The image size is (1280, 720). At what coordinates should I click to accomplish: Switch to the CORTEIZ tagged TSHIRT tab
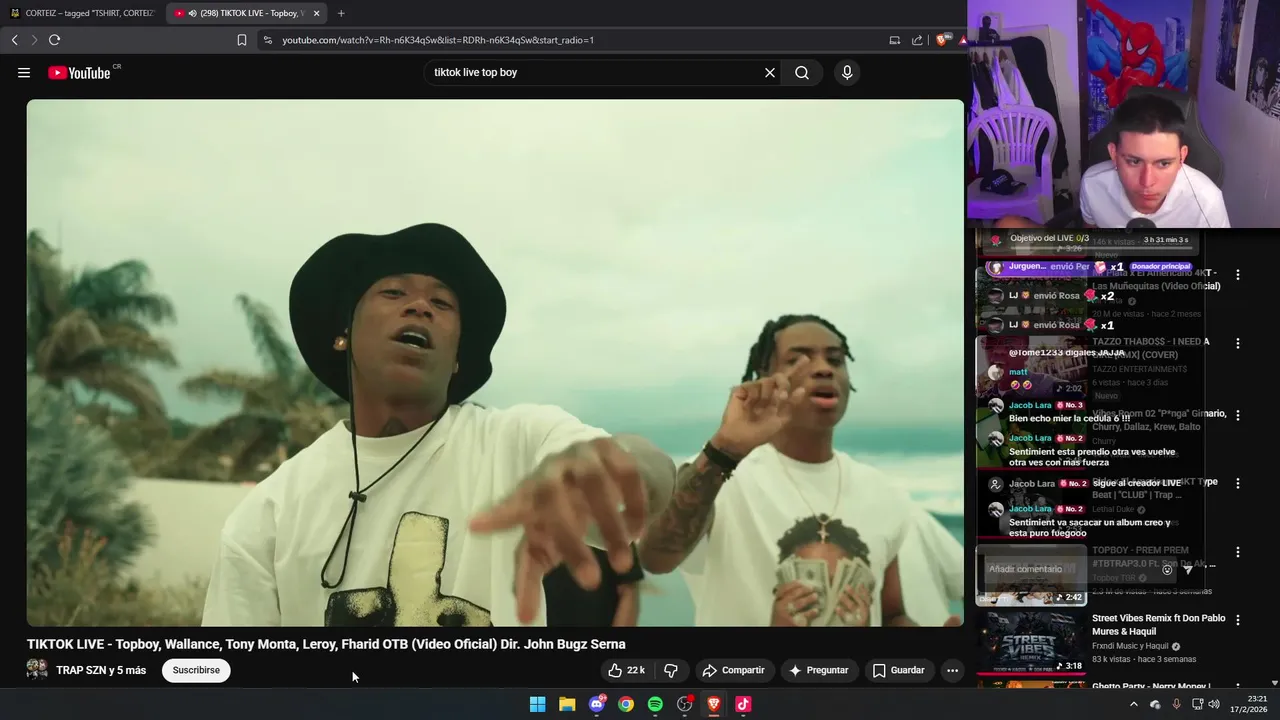[82, 13]
